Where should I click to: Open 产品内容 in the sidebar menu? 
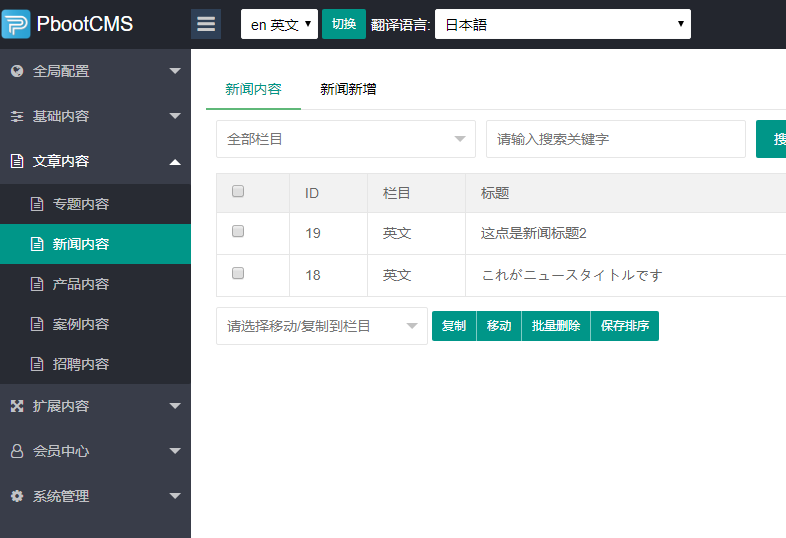point(81,284)
